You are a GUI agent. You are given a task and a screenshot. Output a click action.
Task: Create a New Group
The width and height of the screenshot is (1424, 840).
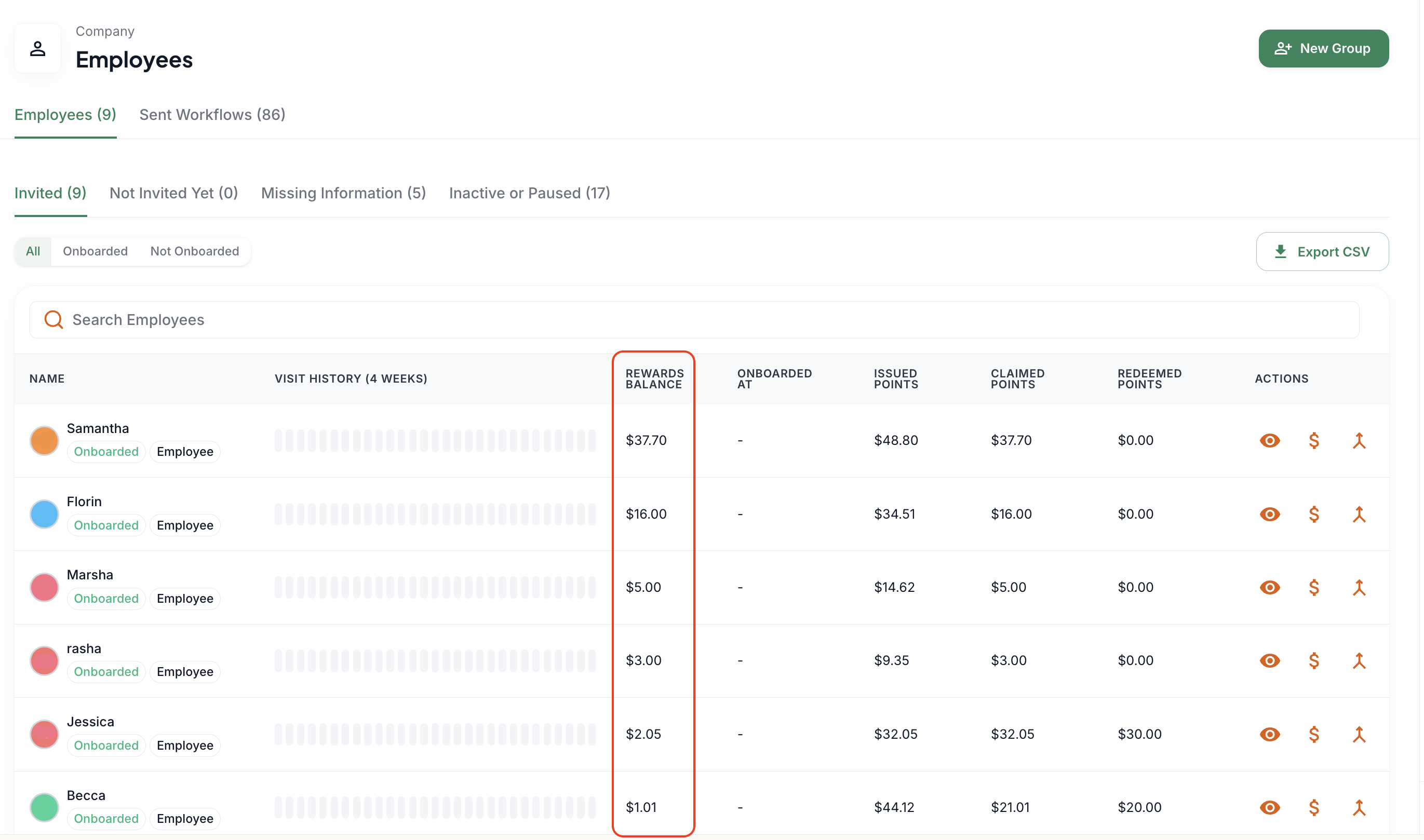point(1323,49)
